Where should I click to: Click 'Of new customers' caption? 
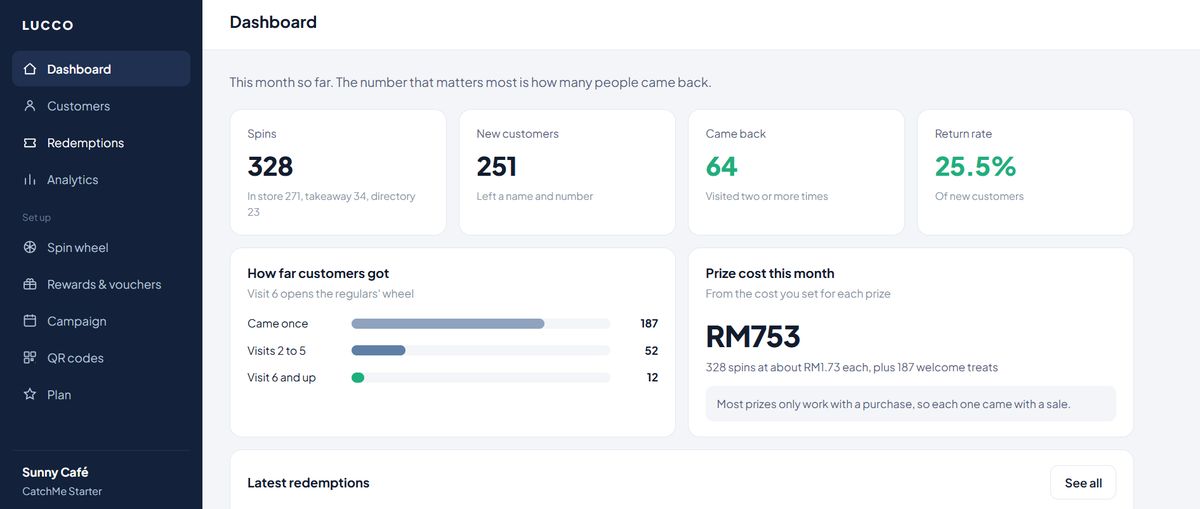coord(979,196)
